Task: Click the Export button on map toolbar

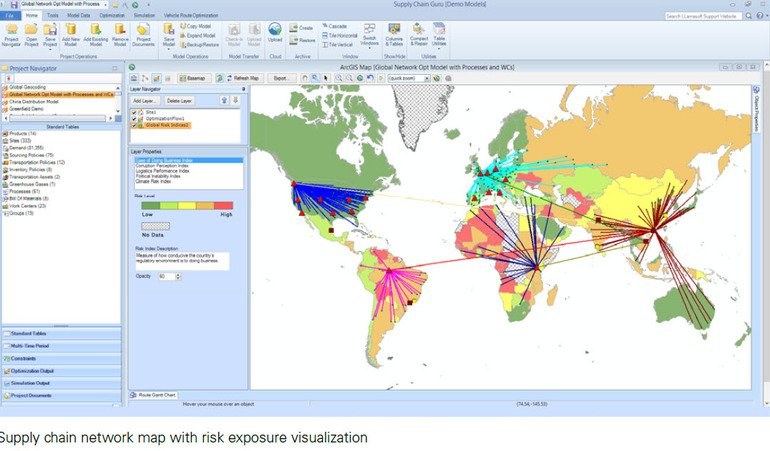Action: tap(281, 78)
